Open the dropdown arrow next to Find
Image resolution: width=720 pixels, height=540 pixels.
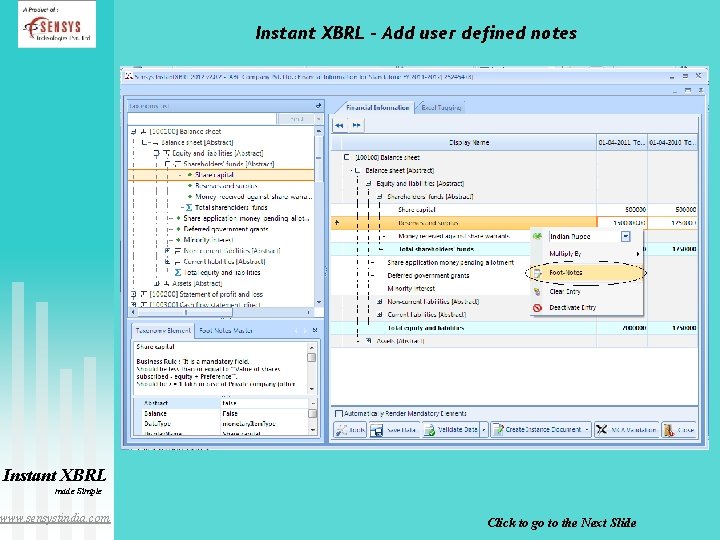coord(319,119)
